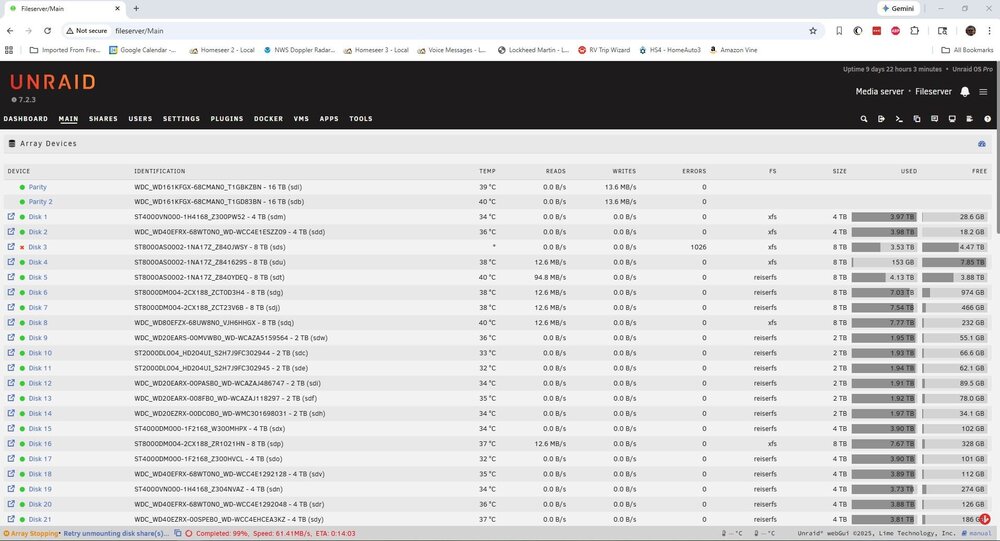Open the Chrome three-dot menu
This screenshot has width=1000, height=541.
(989, 31)
